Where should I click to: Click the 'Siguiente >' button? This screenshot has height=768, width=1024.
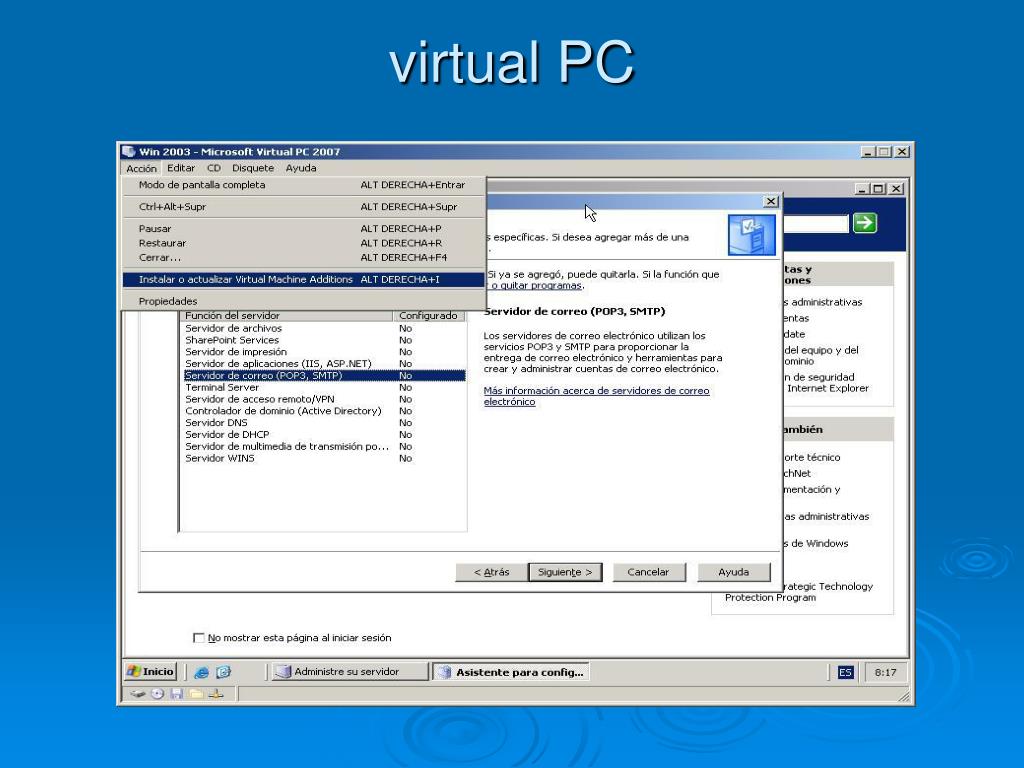(565, 572)
